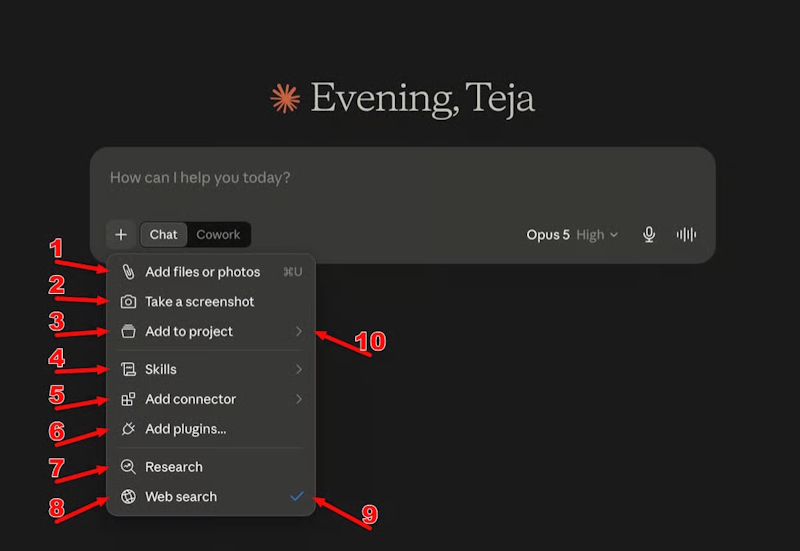Click the Skills scroll icon
This screenshot has height=551, width=800.
tap(128, 369)
